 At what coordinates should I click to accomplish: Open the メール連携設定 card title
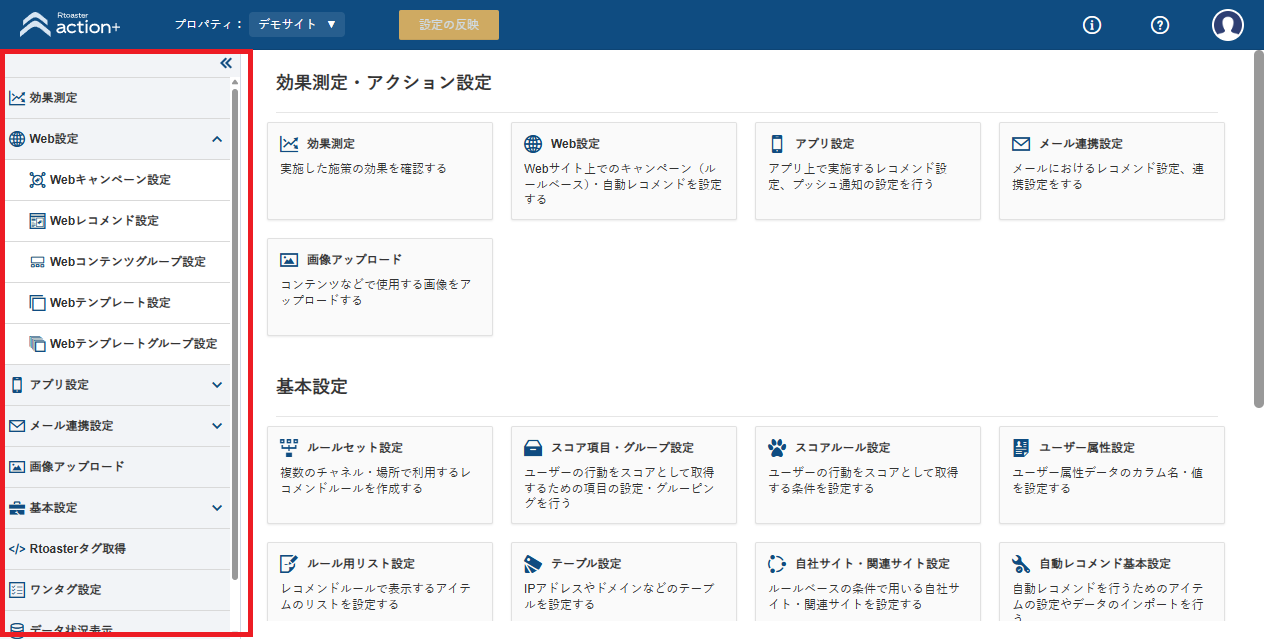click(x=1080, y=144)
